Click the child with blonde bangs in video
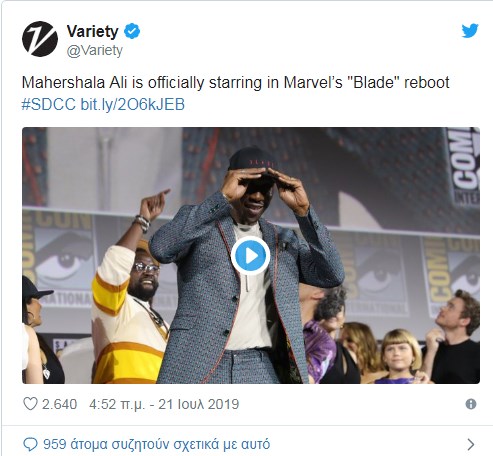This screenshot has height=456, width=493. 400,357
